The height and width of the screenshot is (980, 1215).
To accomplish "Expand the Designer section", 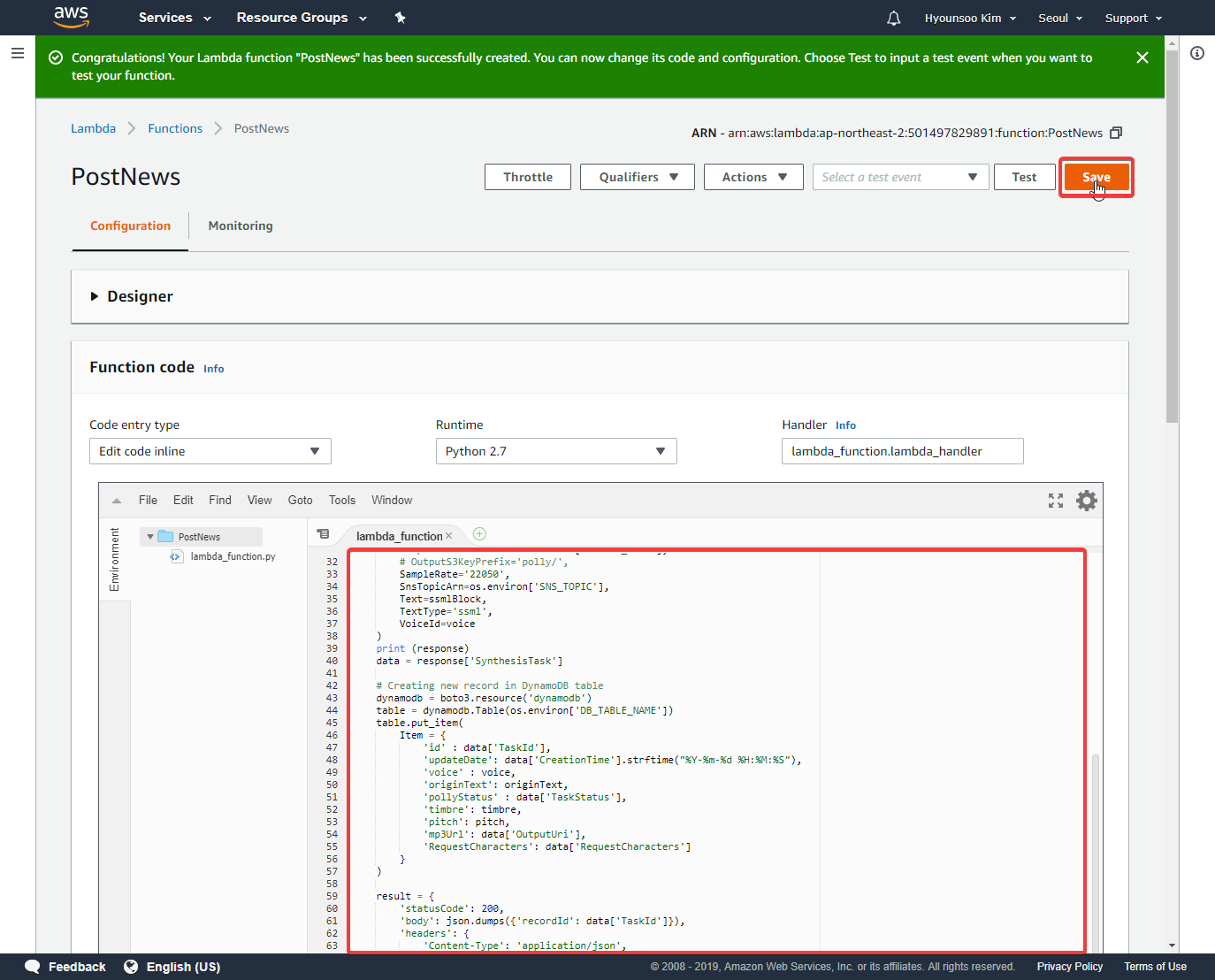I will pos(95,296).
